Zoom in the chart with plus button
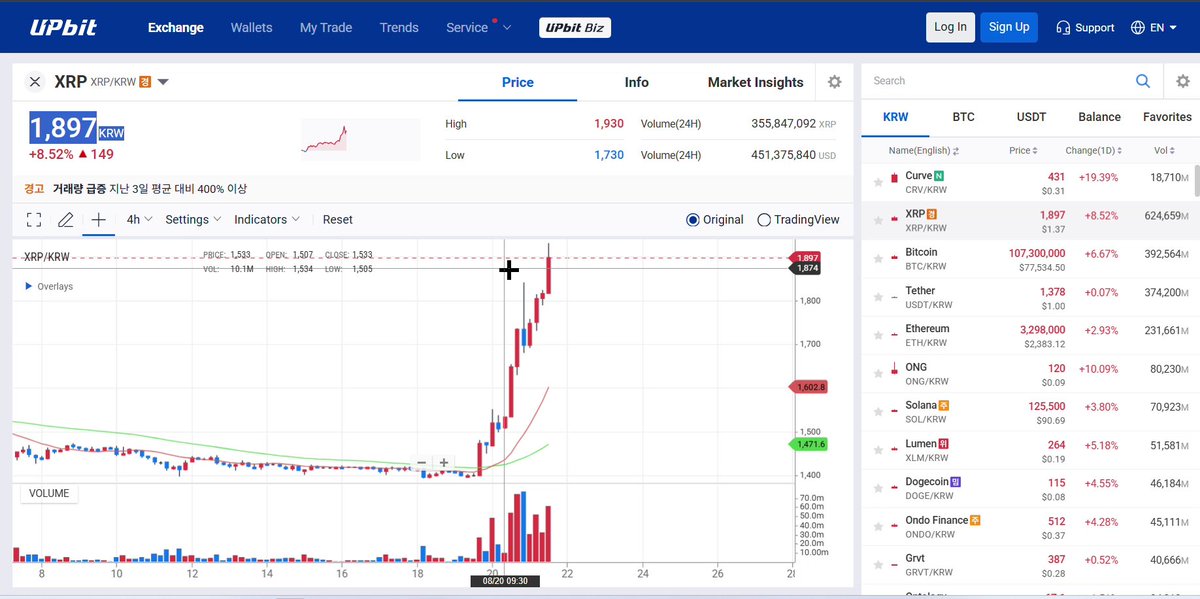The height and width of the screenshot is (599, 1200). pyautogui.click(x=444, y=463)
